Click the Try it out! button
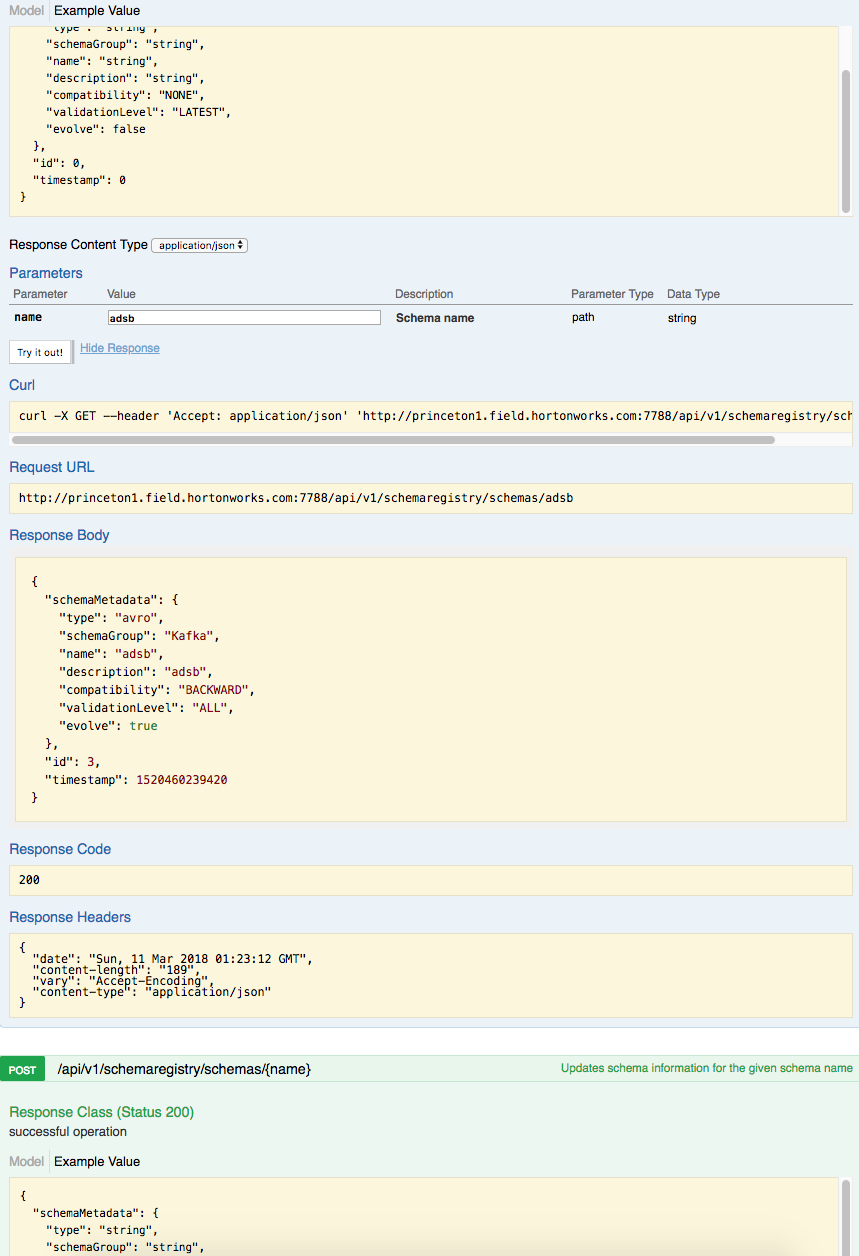Screen dimensions: 859x1256 40,352
